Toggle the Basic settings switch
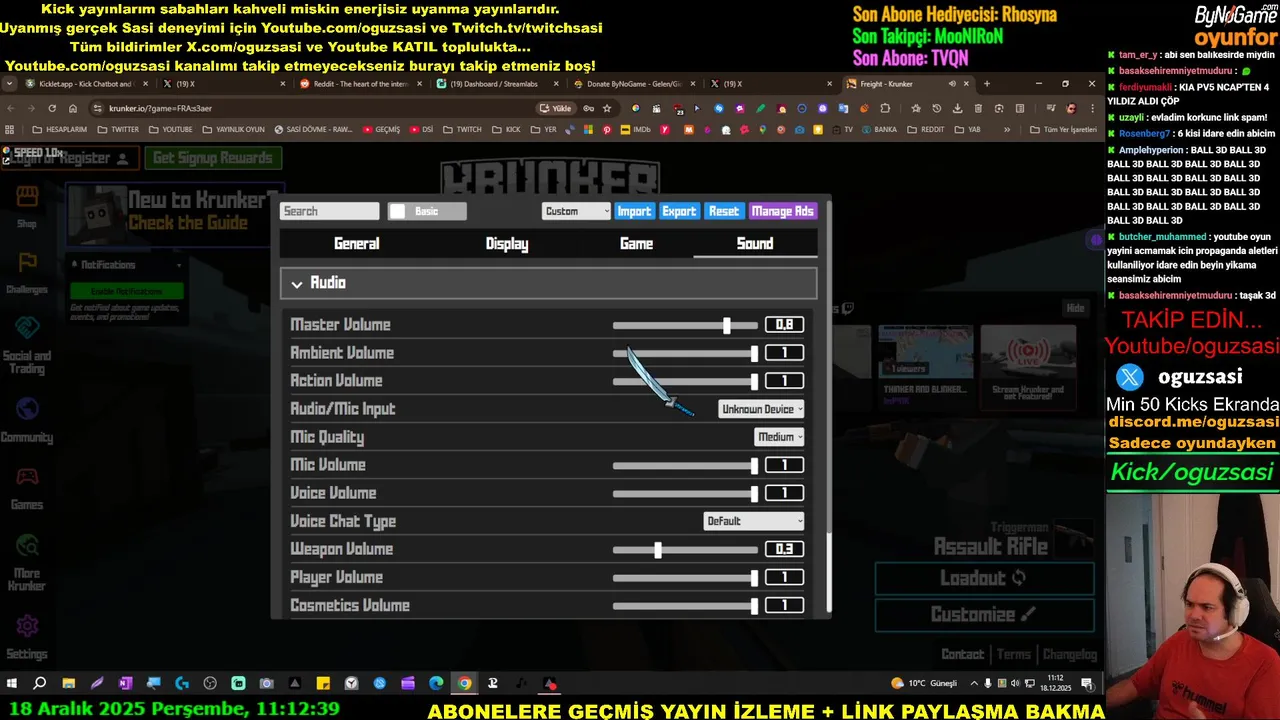Screen dimensions: 1280x720 point(427,211)
